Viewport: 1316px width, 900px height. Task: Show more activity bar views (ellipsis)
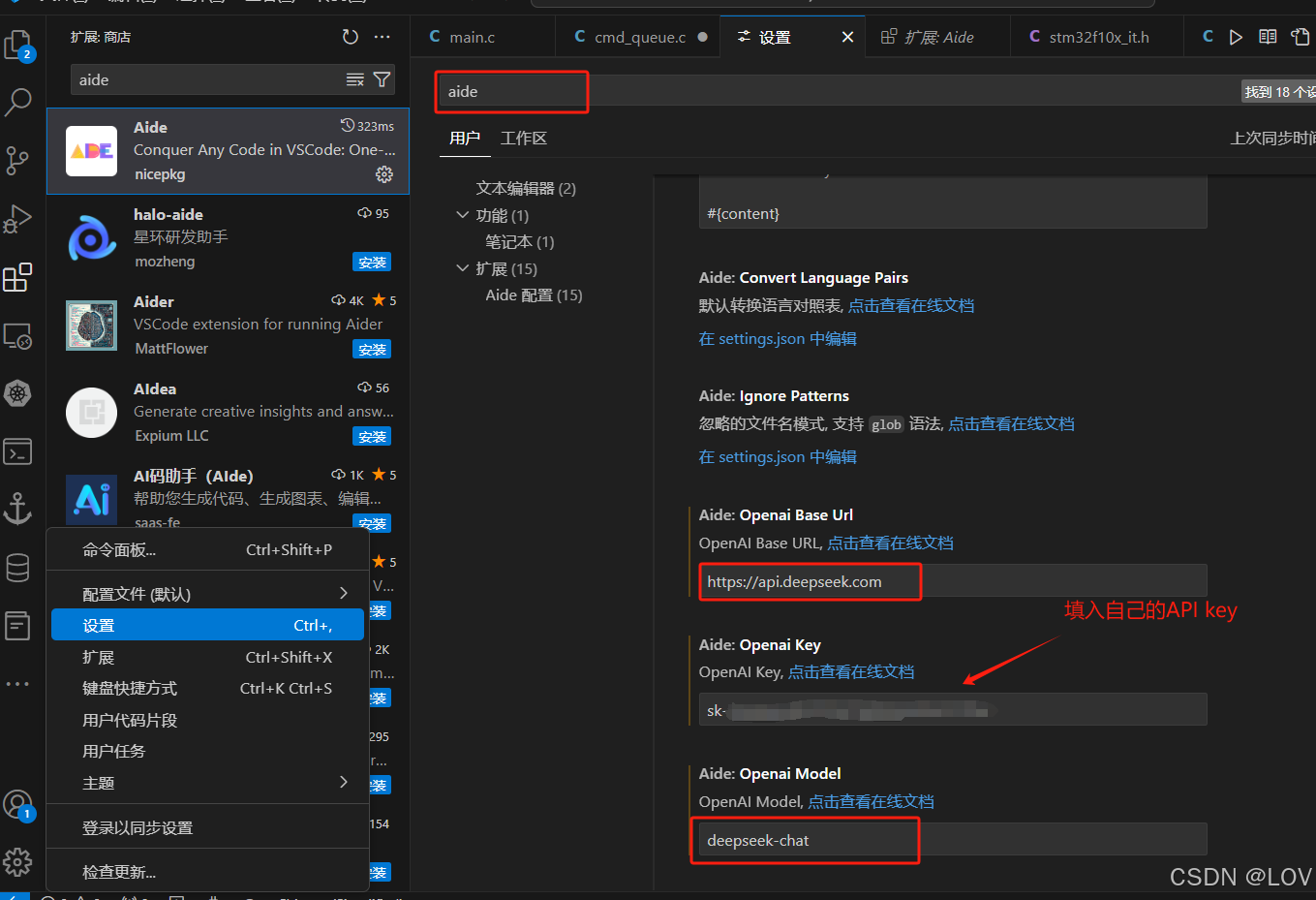click(x=18, y=684)
